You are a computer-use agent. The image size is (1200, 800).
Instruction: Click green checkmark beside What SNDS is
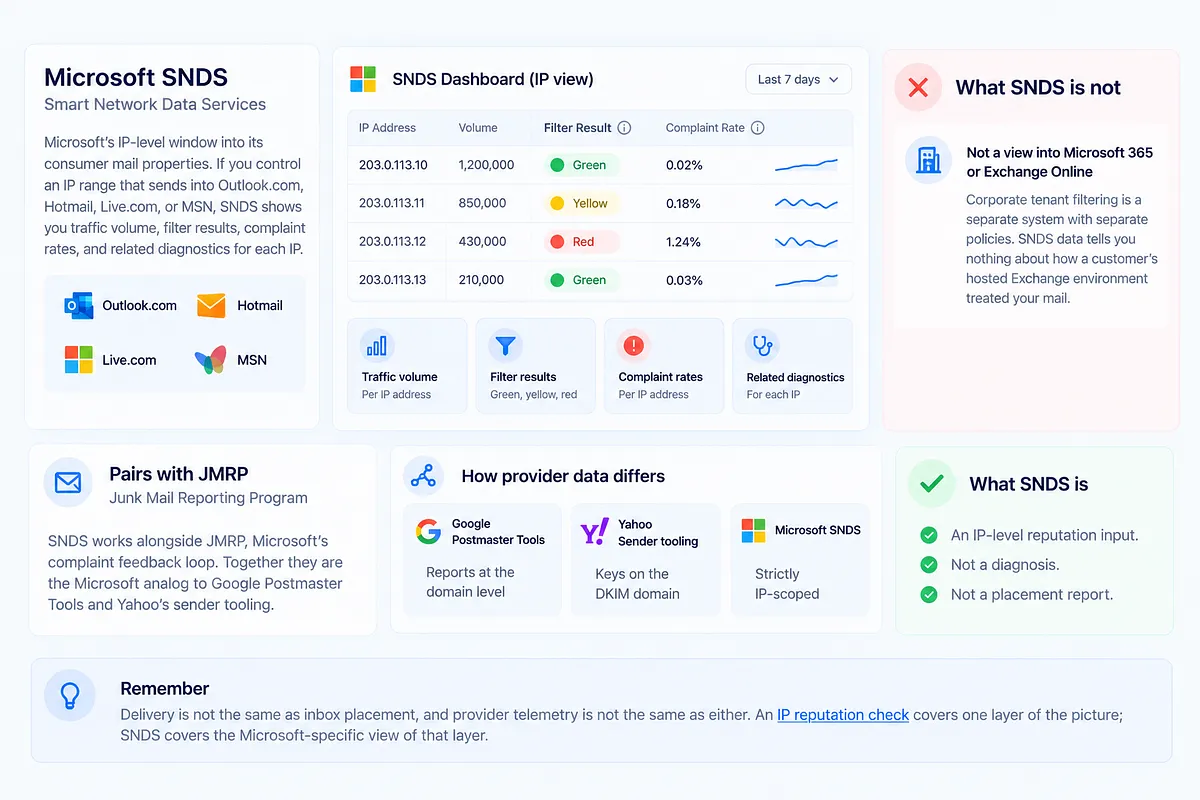click(931, 484)
